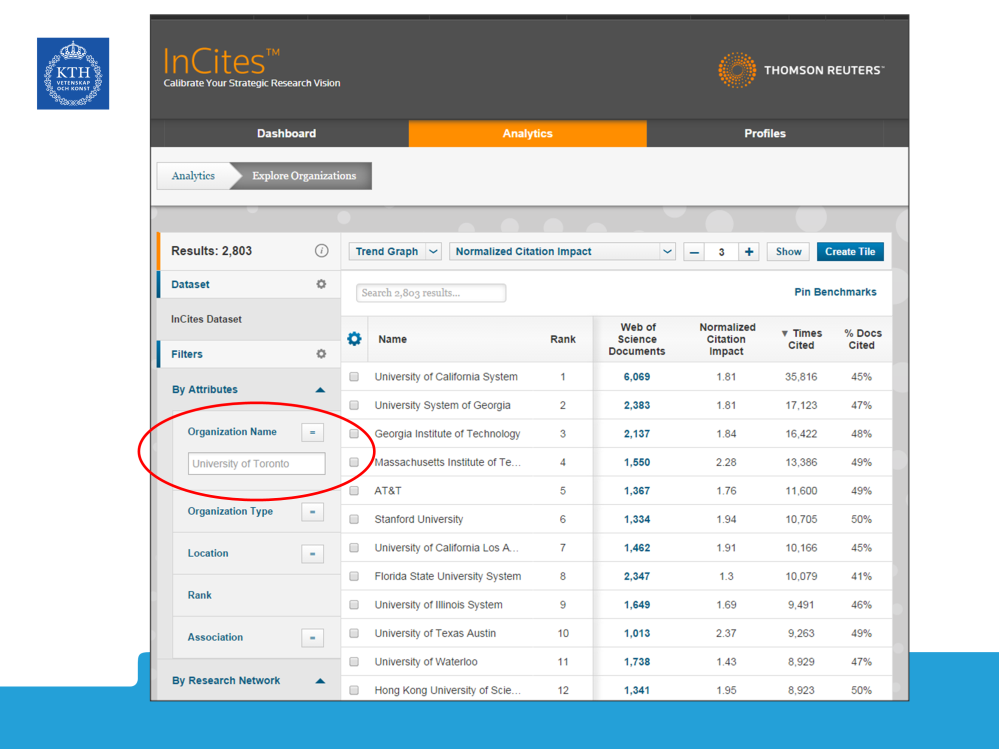This screenshot has height=749, width=999.
Task: Click the Pin Benchmarks link
Action: 835,292
